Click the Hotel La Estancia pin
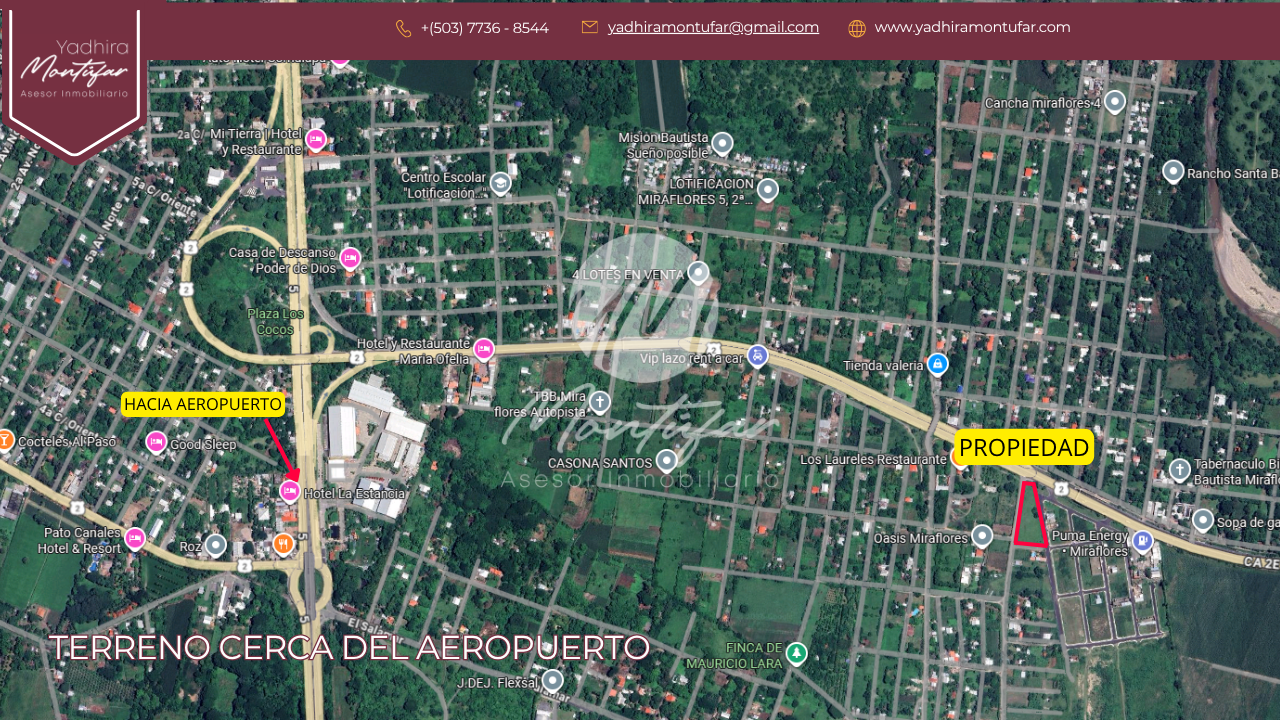 [290, 491]
